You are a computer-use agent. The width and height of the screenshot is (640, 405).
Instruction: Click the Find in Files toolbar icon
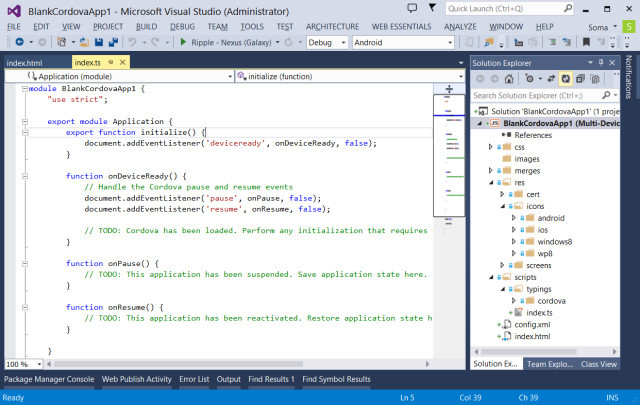coord(489,42)
